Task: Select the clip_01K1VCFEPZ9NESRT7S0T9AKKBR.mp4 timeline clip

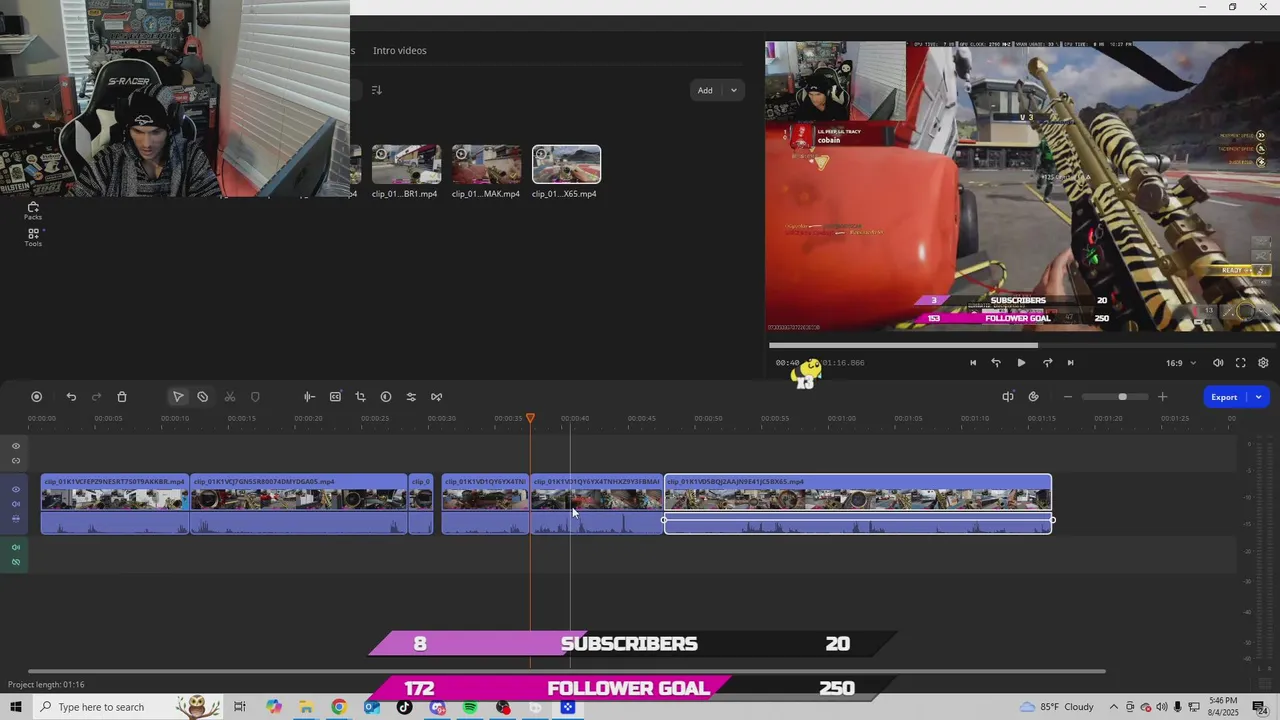Action: pyautogui.click(x=115, y=504)
